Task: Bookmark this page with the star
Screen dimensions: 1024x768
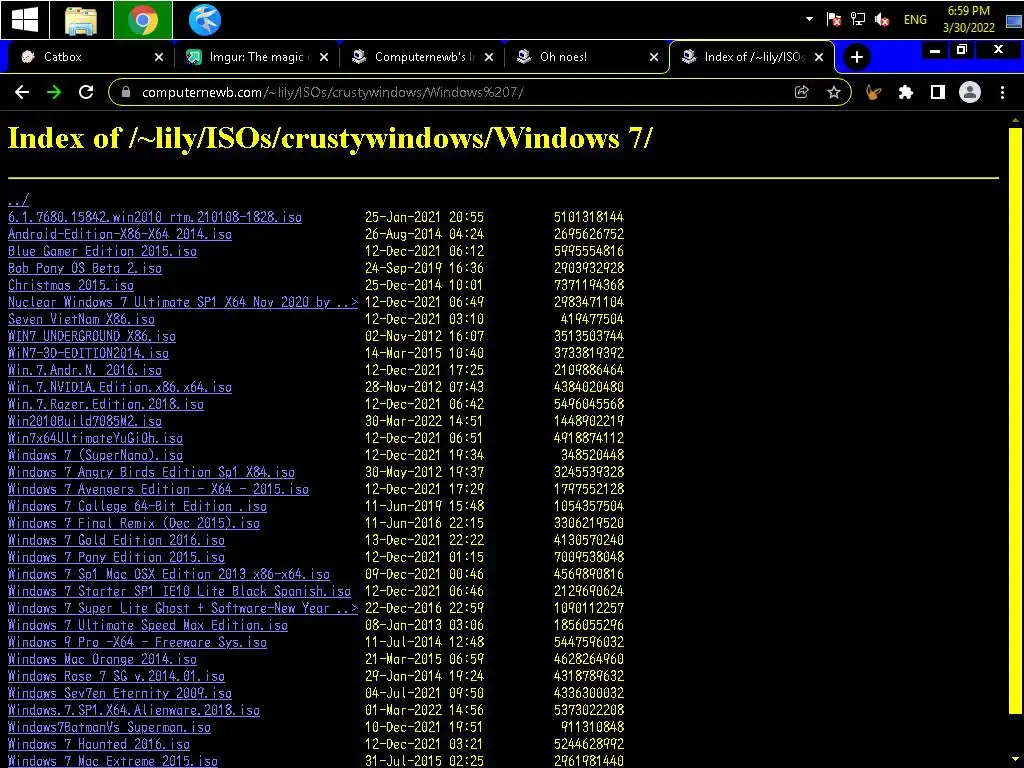Action: (833, 92)
